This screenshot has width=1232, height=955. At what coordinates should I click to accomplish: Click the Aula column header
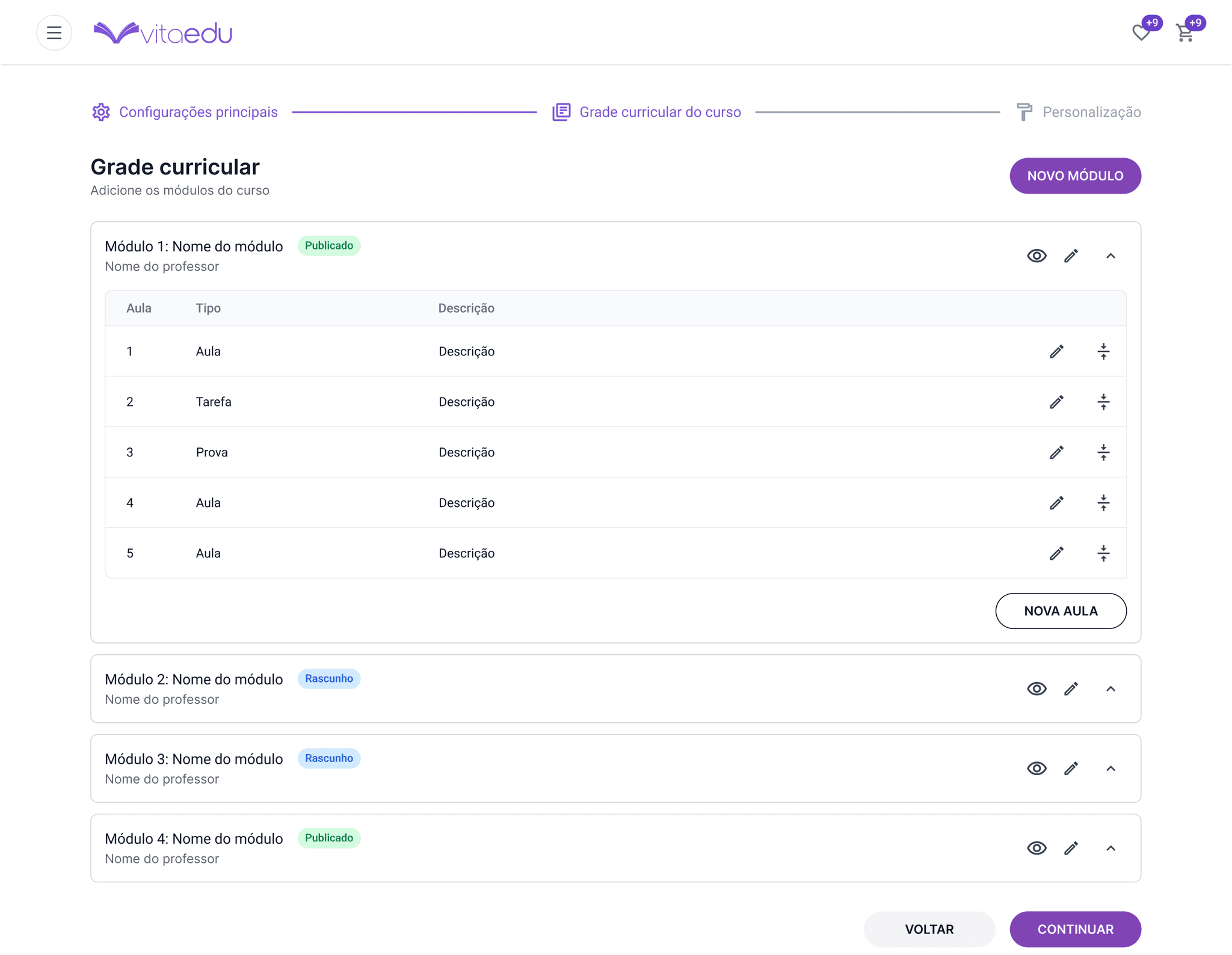click(x=138, y=308)
